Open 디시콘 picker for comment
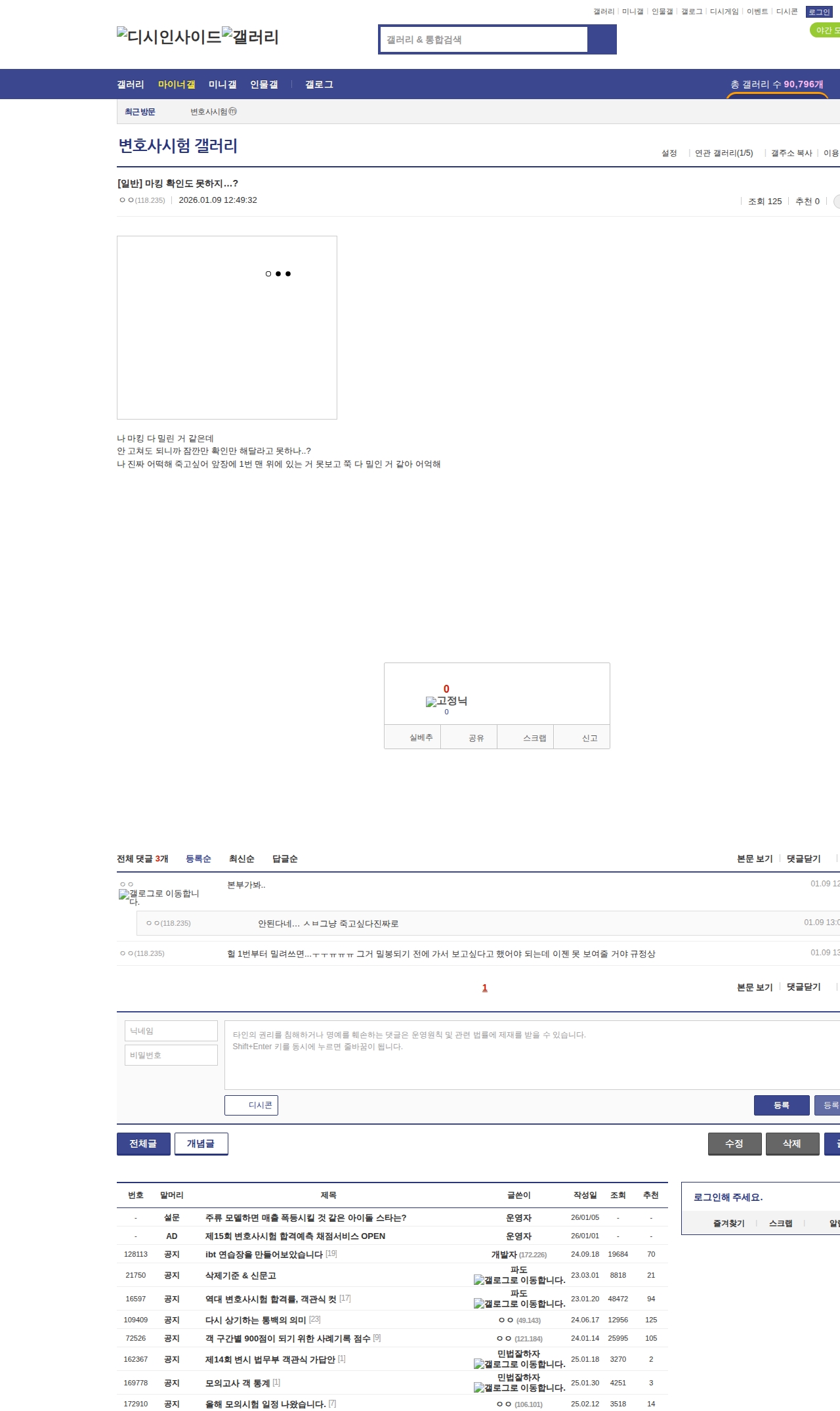Image resolution: width=840 pixels, height=1411 pixels. pos(251,1105)
